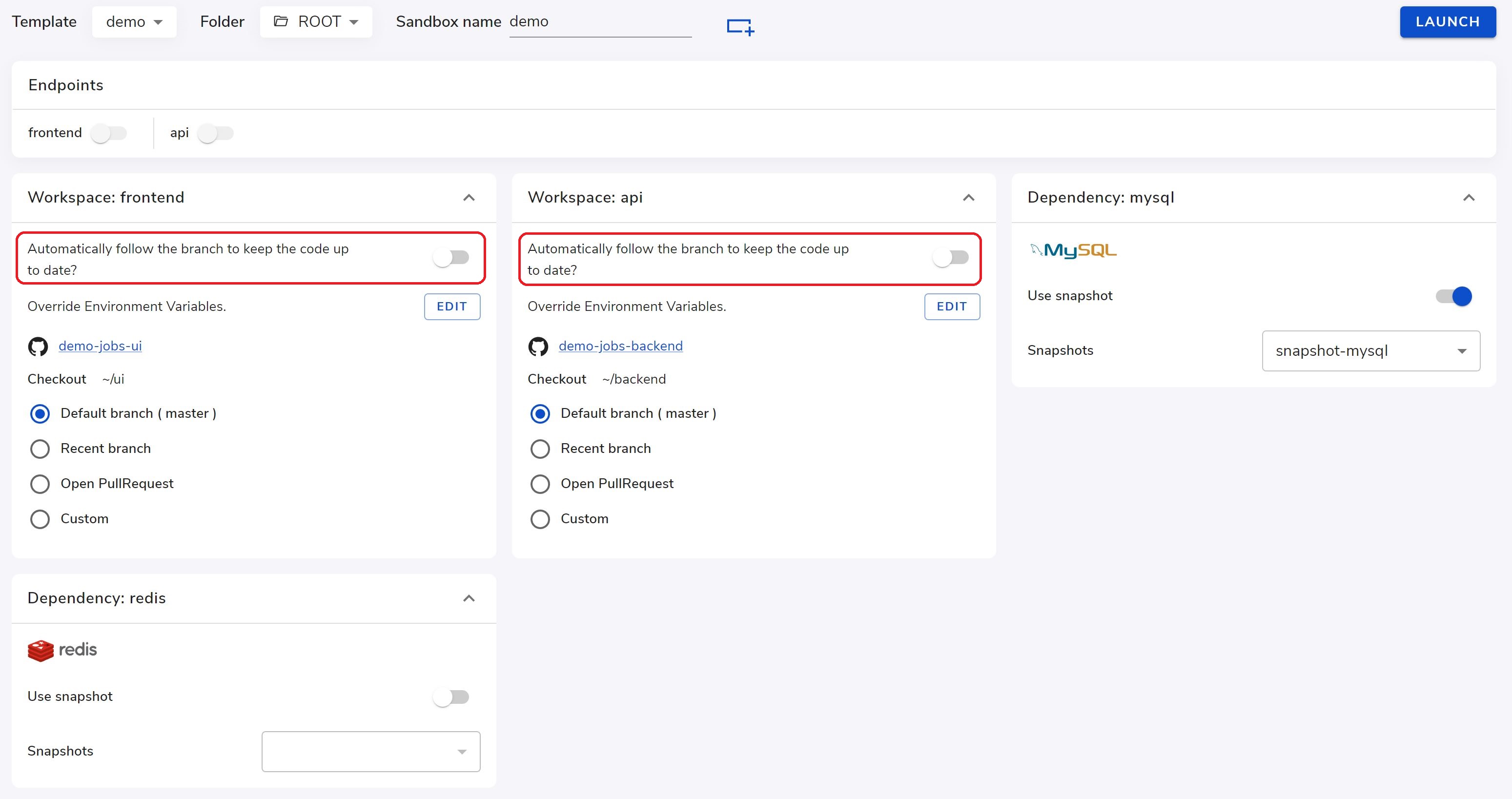Click the folder icon in the Folder selector
This screenshot has height=799, width=1512.
[x=281, y=22]
